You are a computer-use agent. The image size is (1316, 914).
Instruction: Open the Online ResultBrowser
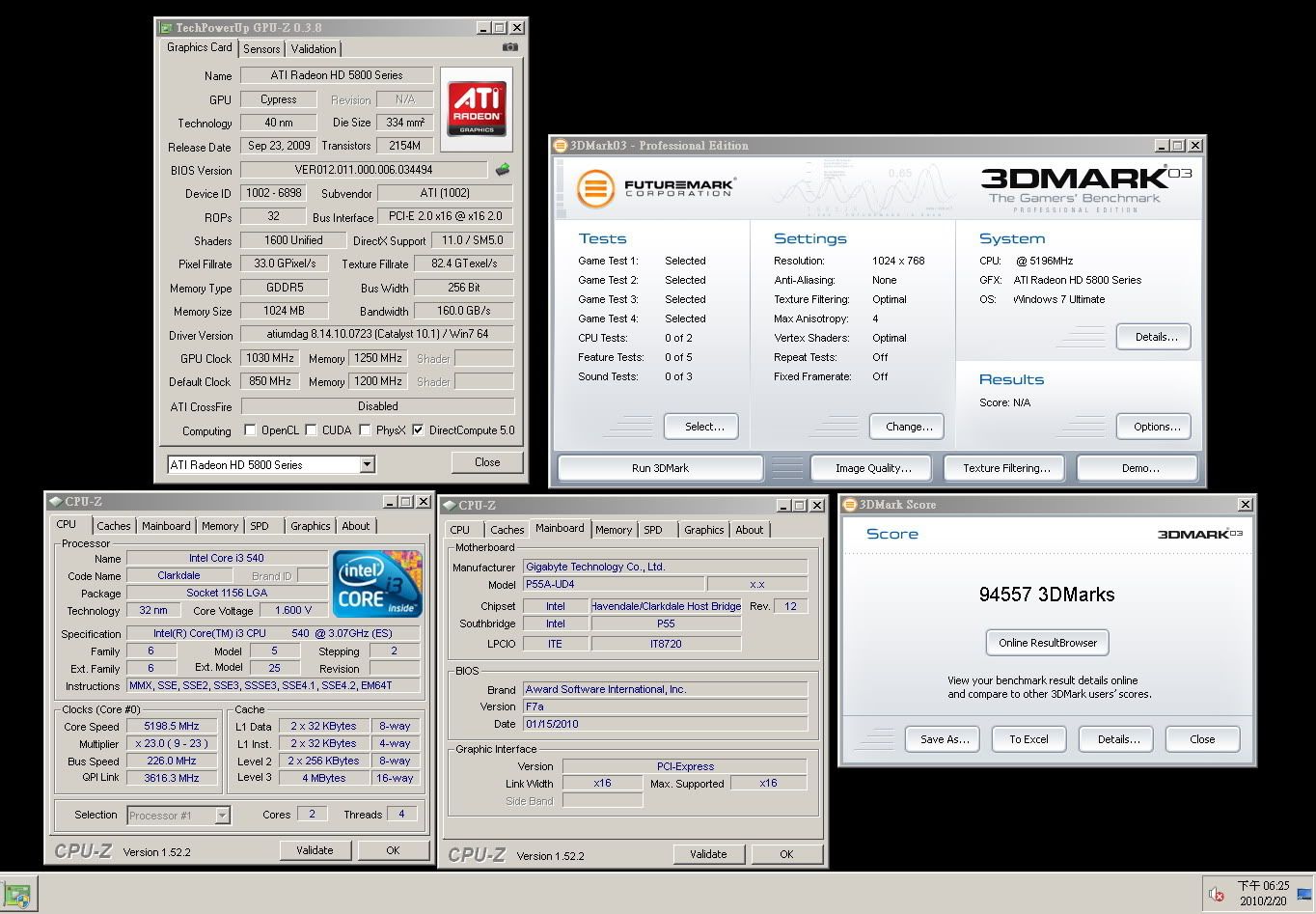pyautogui.click(x=1048, y=643)
